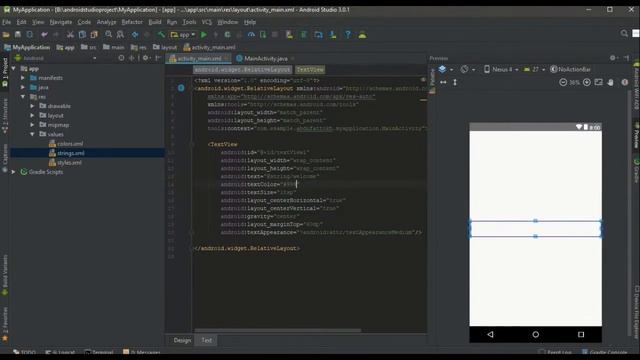
Task: Undo the last edit via toolbar
Action: click(44, 35)
